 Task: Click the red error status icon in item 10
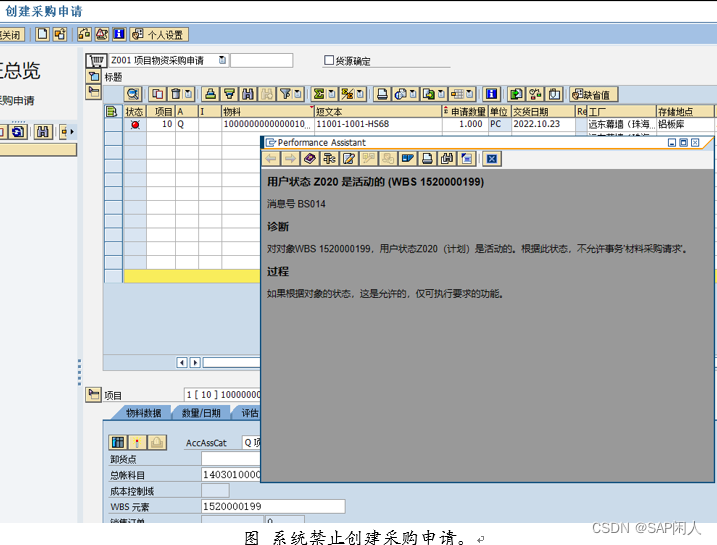[x=135, y=124]
